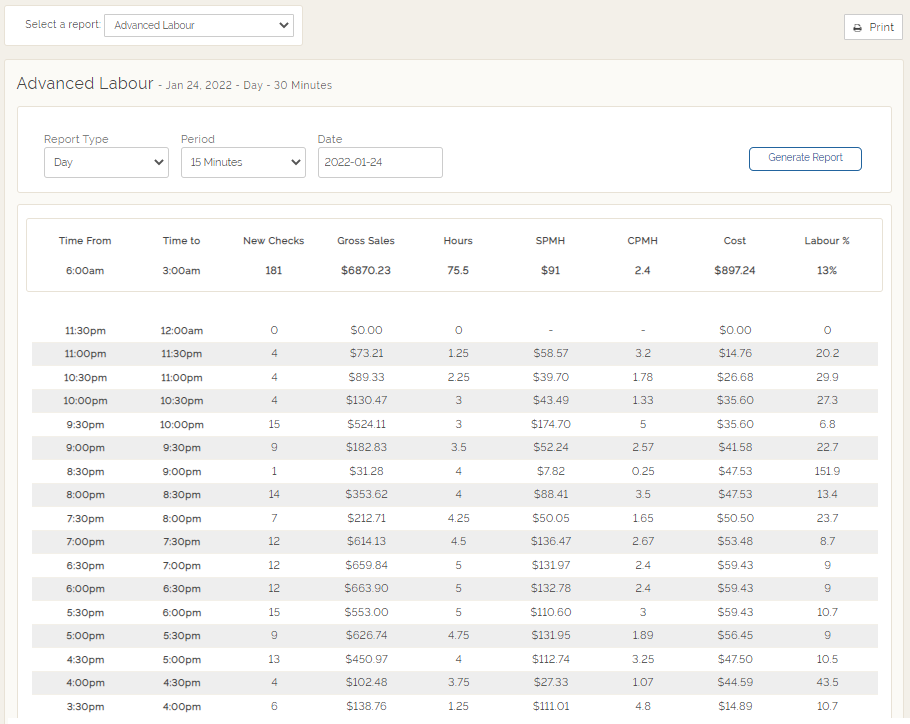910x724 pixels.
Task: Click new checks count for 4:00pm row
Action: 274,683
